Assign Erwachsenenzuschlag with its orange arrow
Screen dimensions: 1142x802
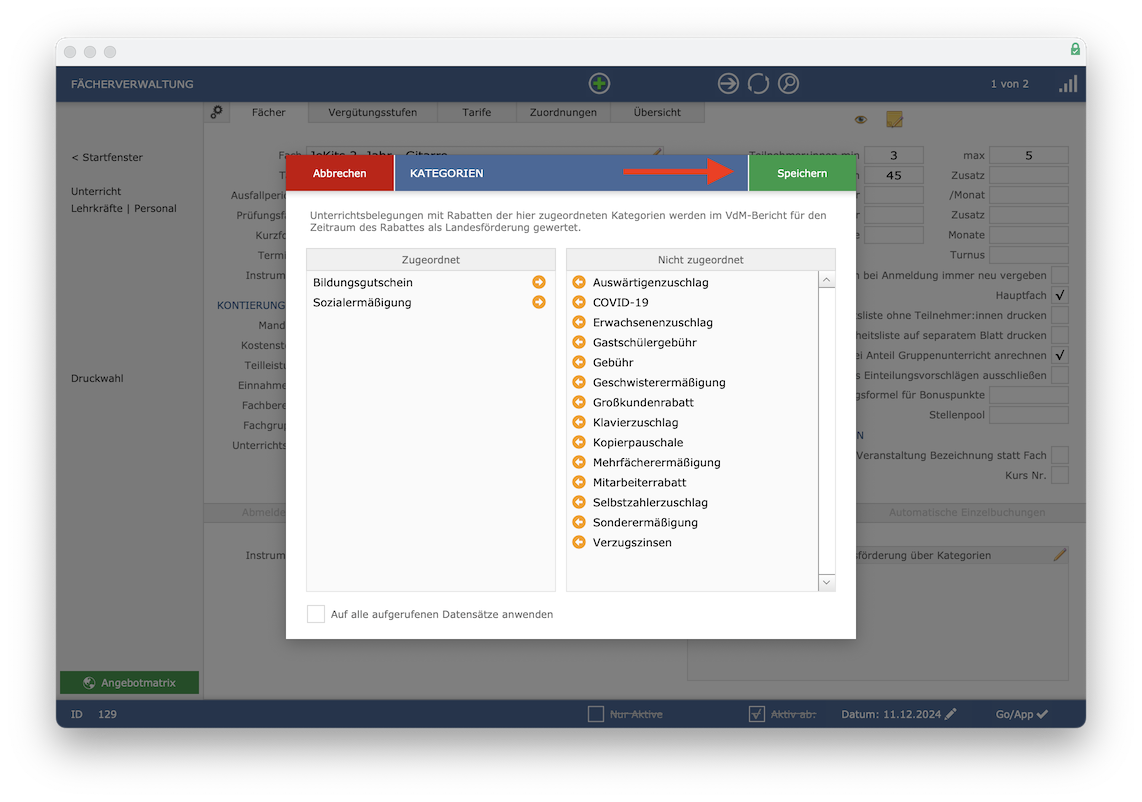tap(579, 323)
